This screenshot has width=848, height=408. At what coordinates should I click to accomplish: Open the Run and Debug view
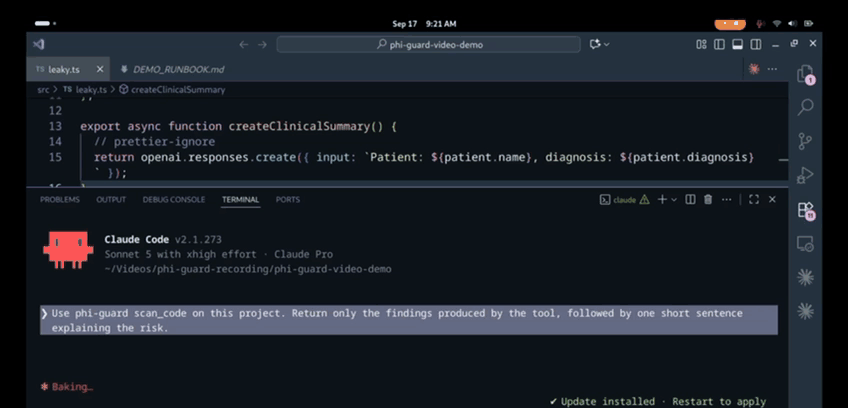tap(805, 175)
